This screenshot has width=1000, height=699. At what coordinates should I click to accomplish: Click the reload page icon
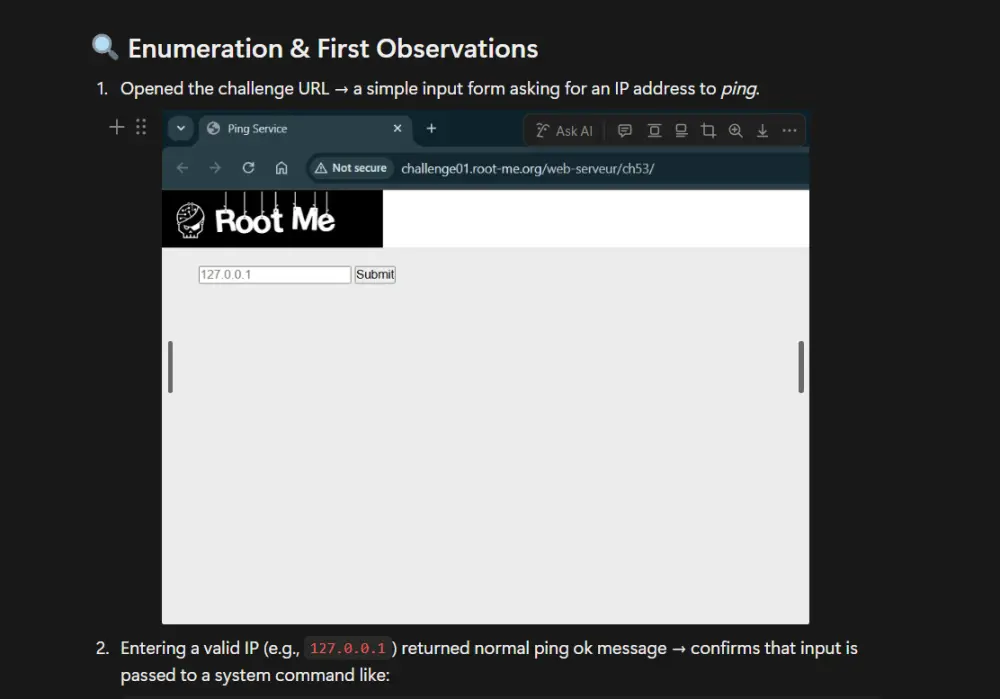coord(248,168)
